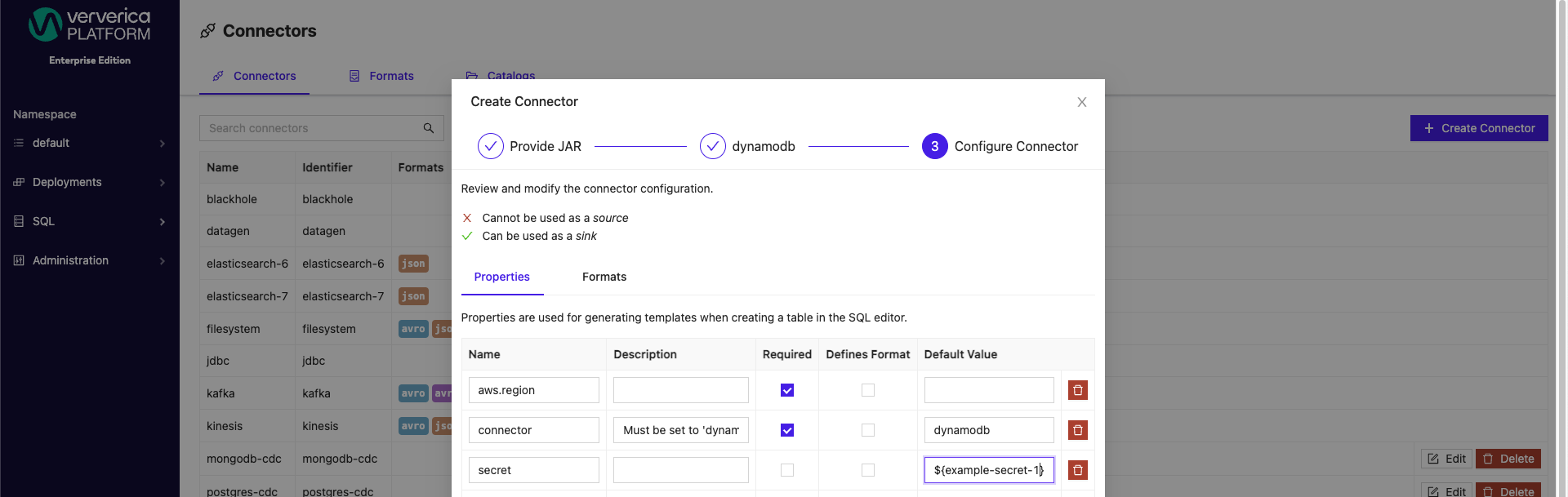Check Defines Format for secret property
1568x497 pixels.
(x=868, y=470)
